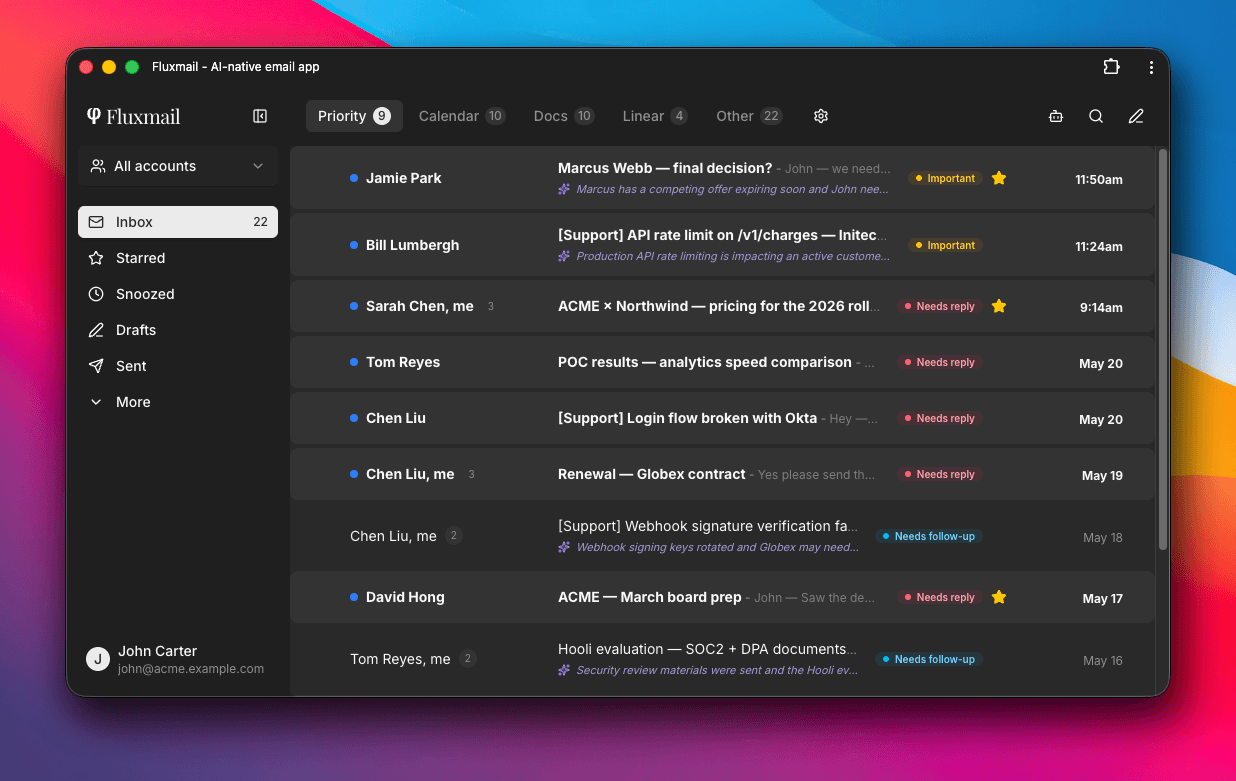The image size is (1236, 781).
Task: Click the 9:14am timestamp
Action: (1101, 307)
